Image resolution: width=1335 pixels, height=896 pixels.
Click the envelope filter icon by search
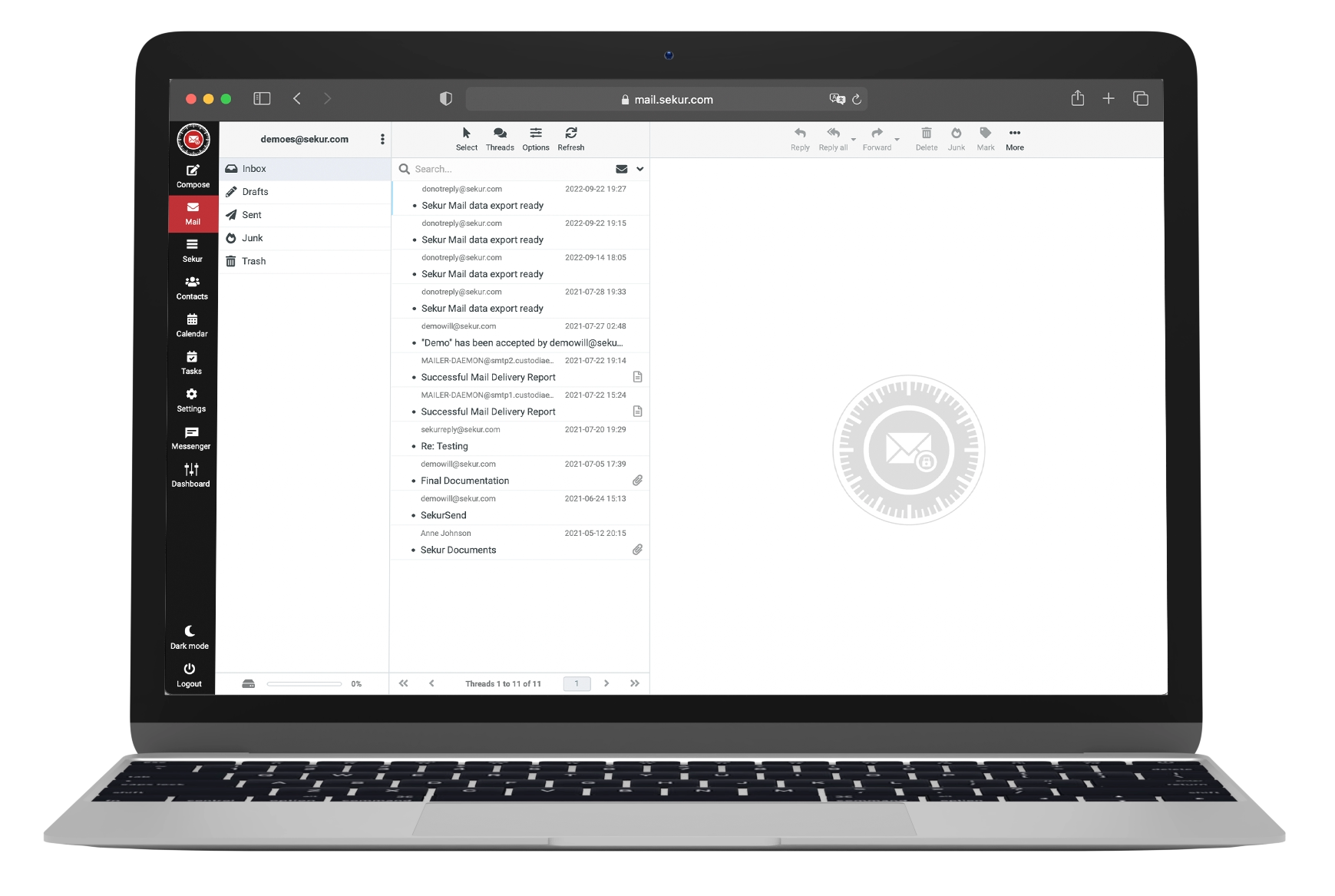coord(622,169)
